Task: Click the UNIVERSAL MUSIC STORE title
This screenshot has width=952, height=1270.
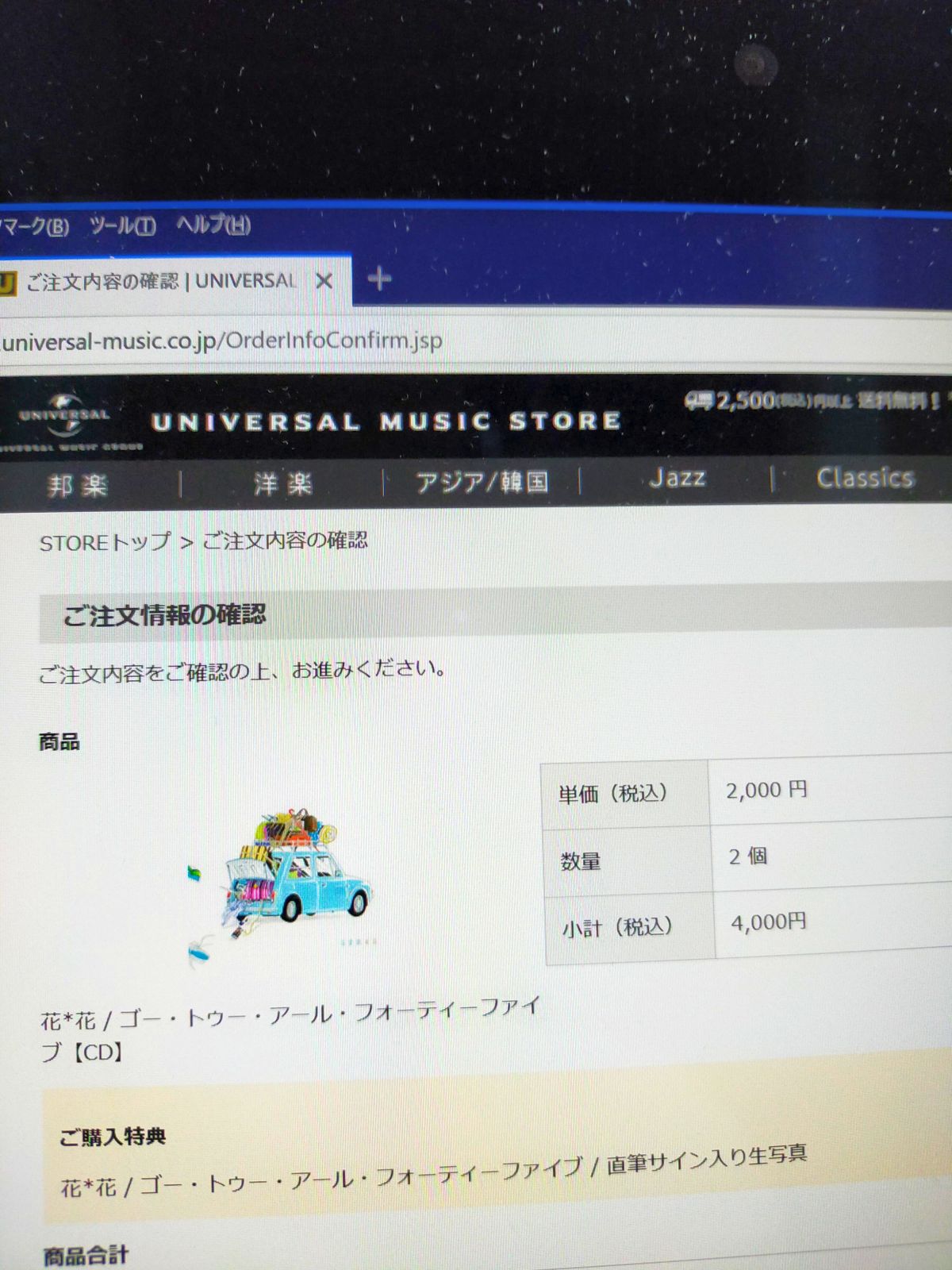Action: point(386,421)
